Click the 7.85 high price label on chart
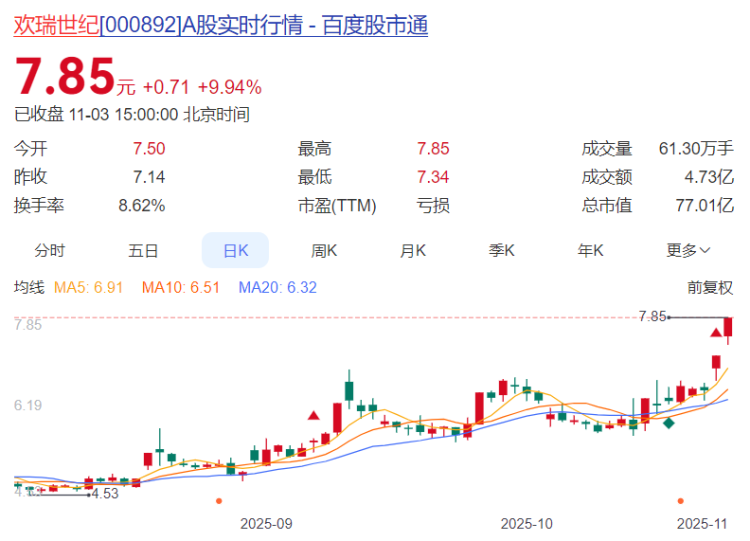 coord(652,316)
